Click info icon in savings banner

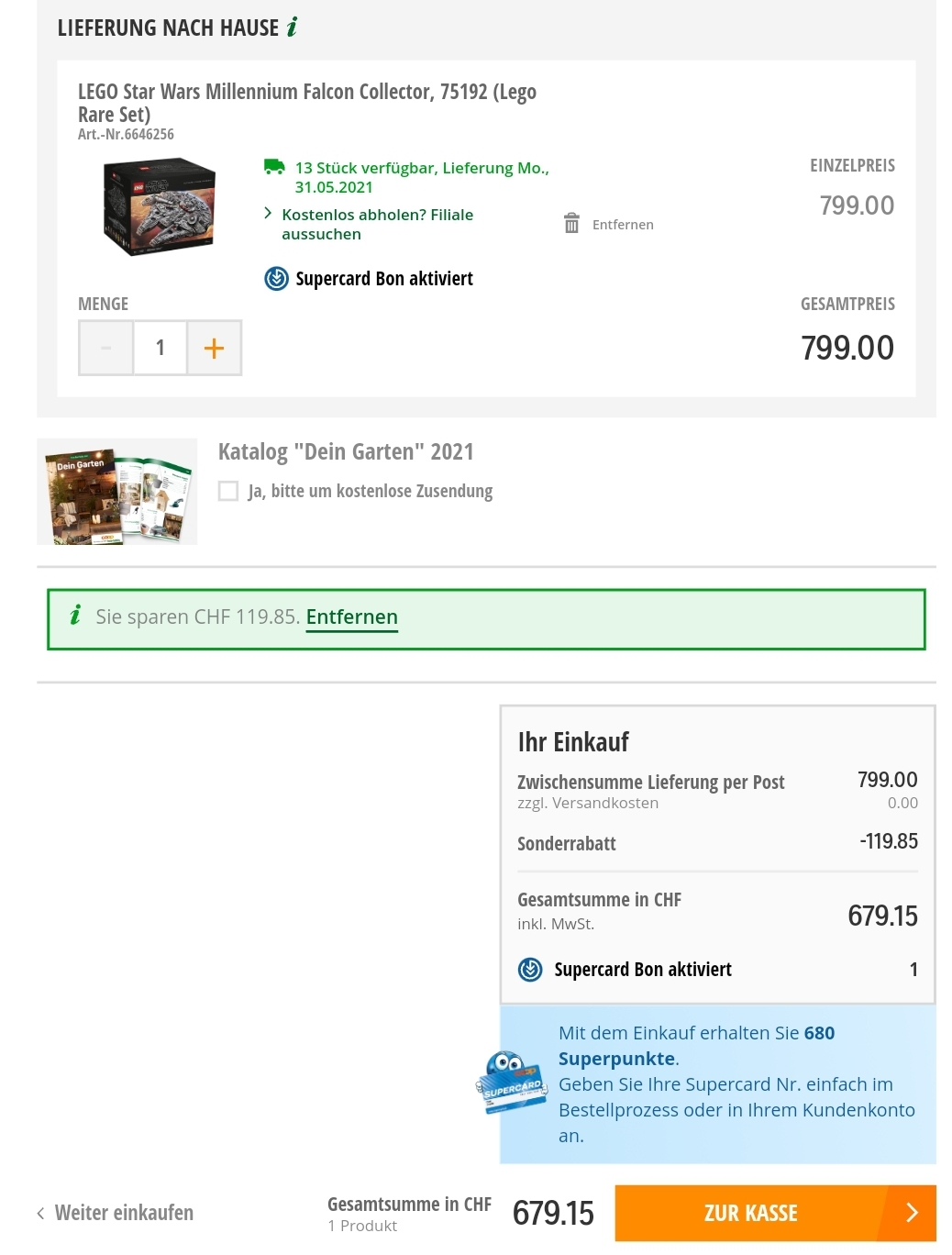75,616
